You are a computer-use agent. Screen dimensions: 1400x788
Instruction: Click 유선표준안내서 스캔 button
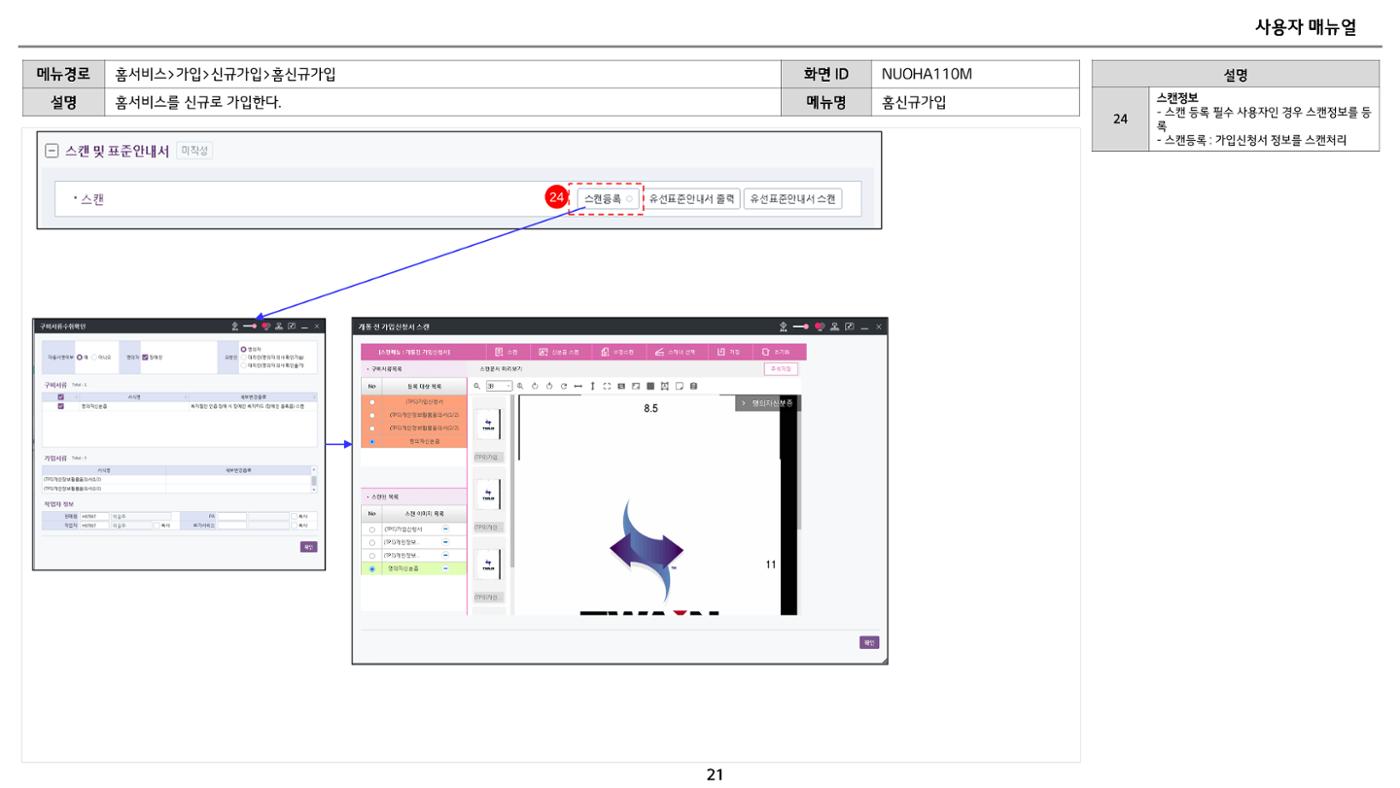(x=793, y=199)
